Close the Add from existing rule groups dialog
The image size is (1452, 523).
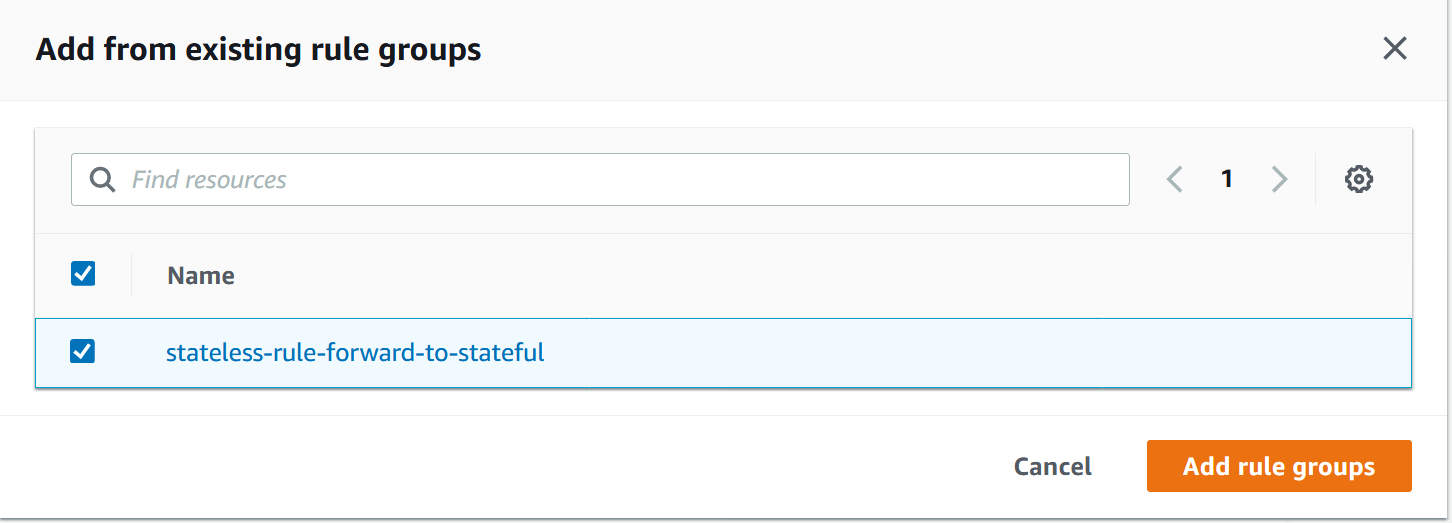[1394, 48]
